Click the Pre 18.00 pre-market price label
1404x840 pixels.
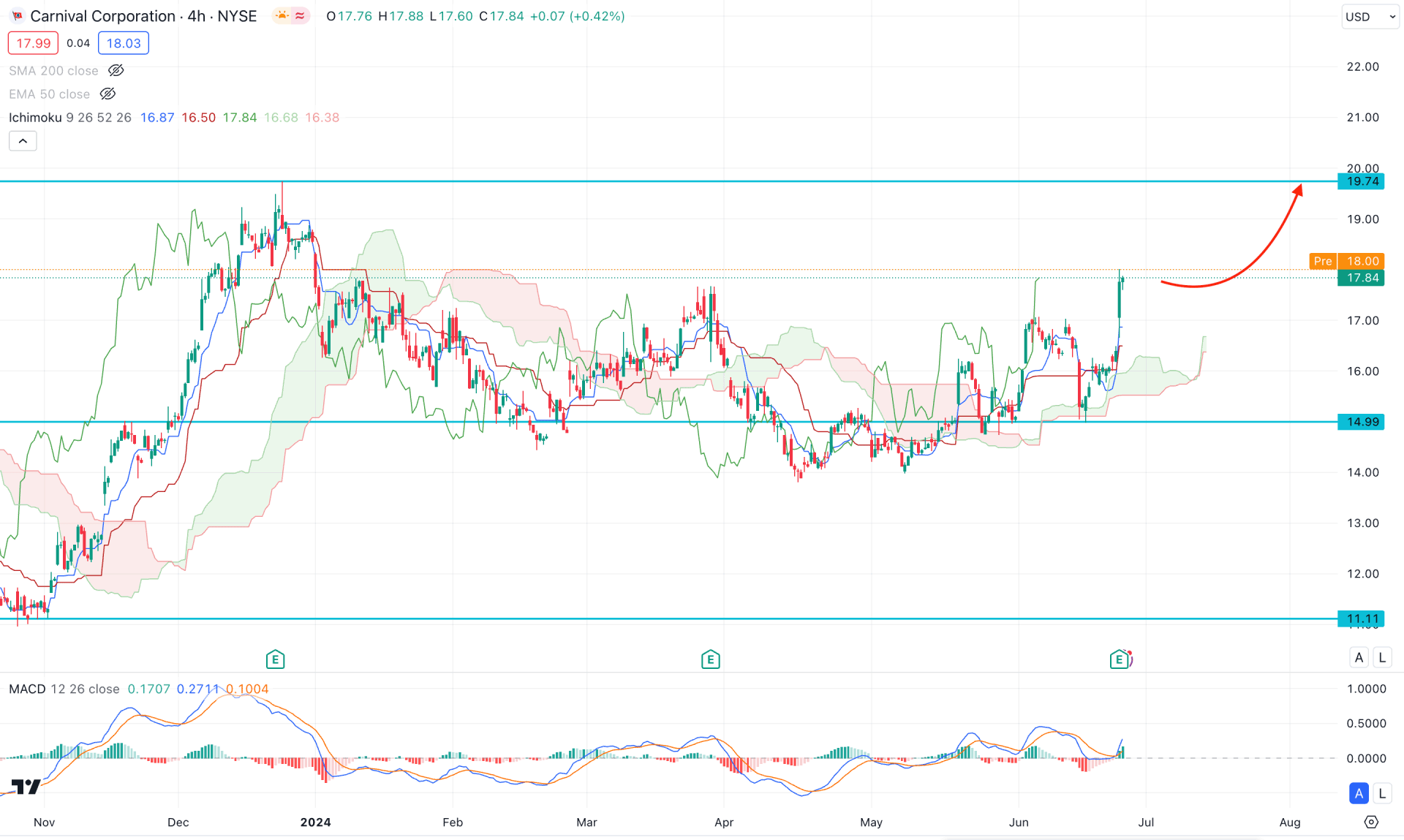tap(1346, 261)
